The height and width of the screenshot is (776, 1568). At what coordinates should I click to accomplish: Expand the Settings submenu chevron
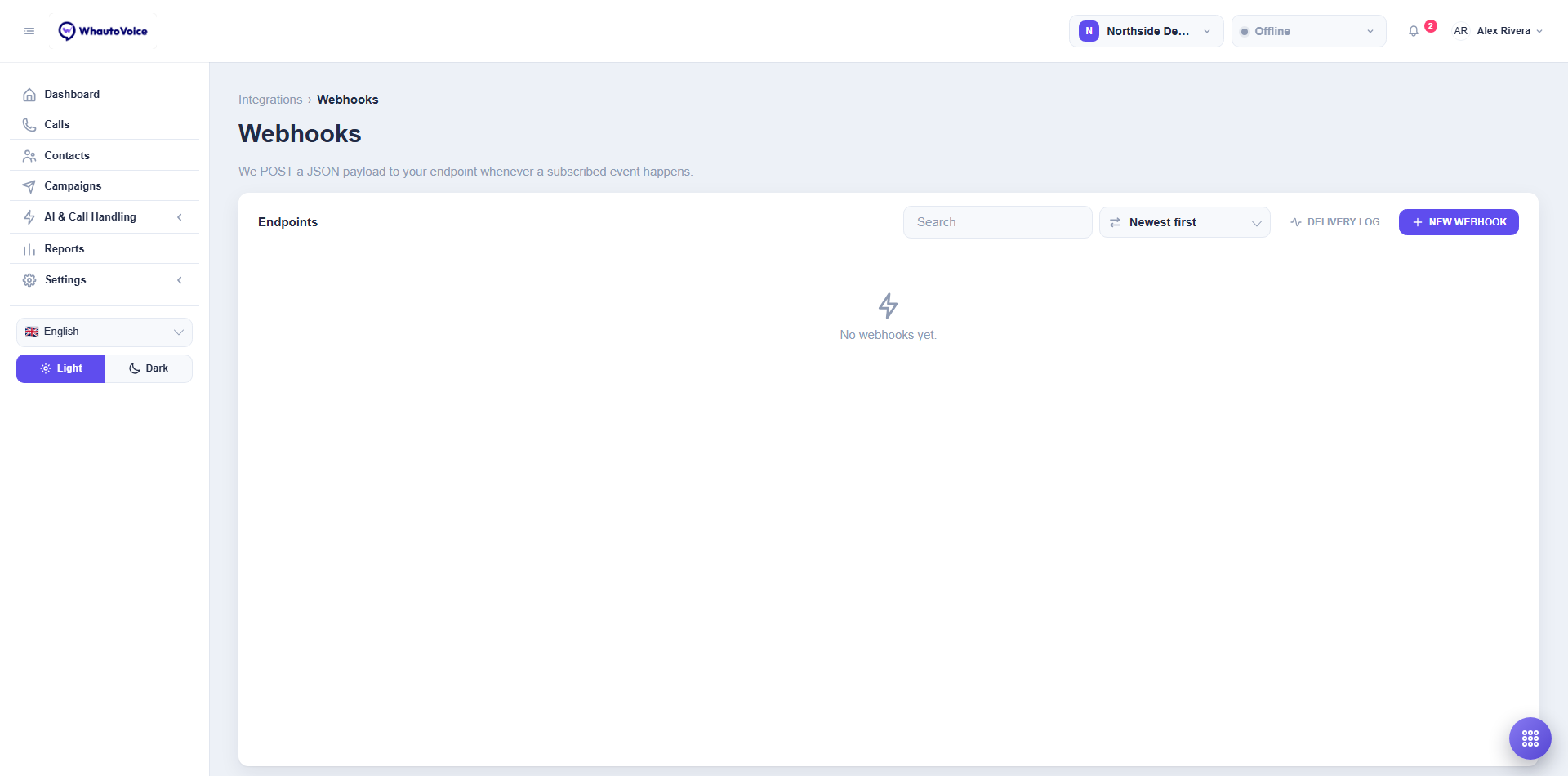pos(180,280)
